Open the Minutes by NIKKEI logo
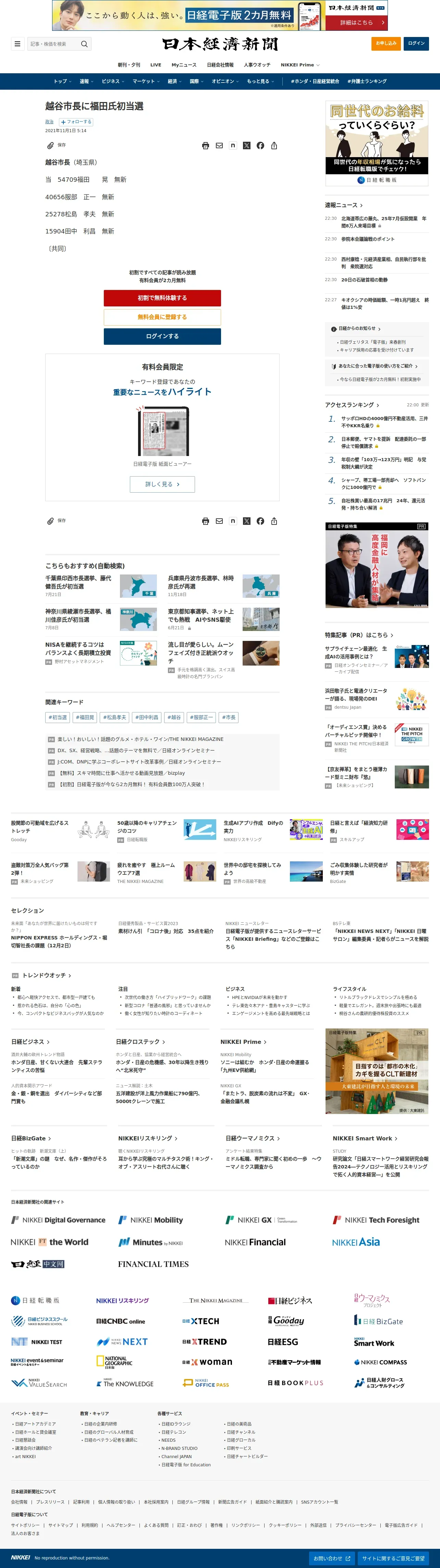This screenshot has width=440, height=1568. [x=150, y=1242]
